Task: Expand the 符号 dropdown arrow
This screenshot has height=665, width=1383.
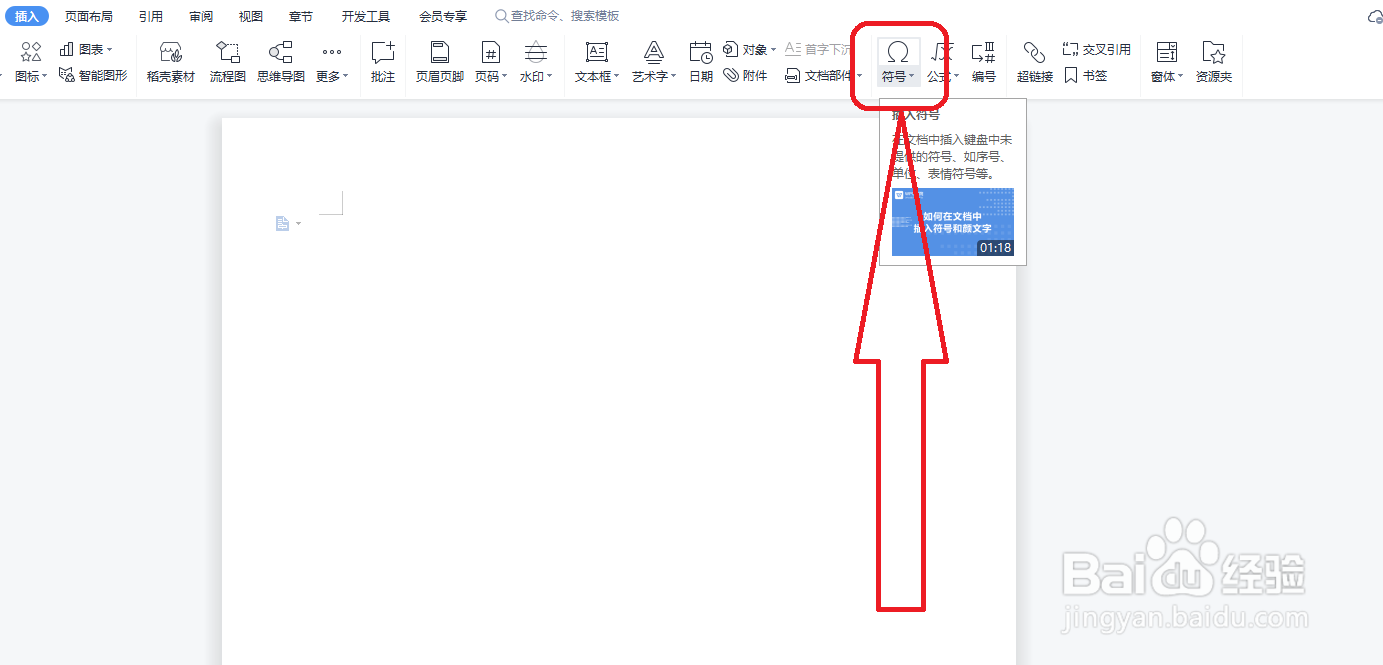Action: tap(912, 76)
